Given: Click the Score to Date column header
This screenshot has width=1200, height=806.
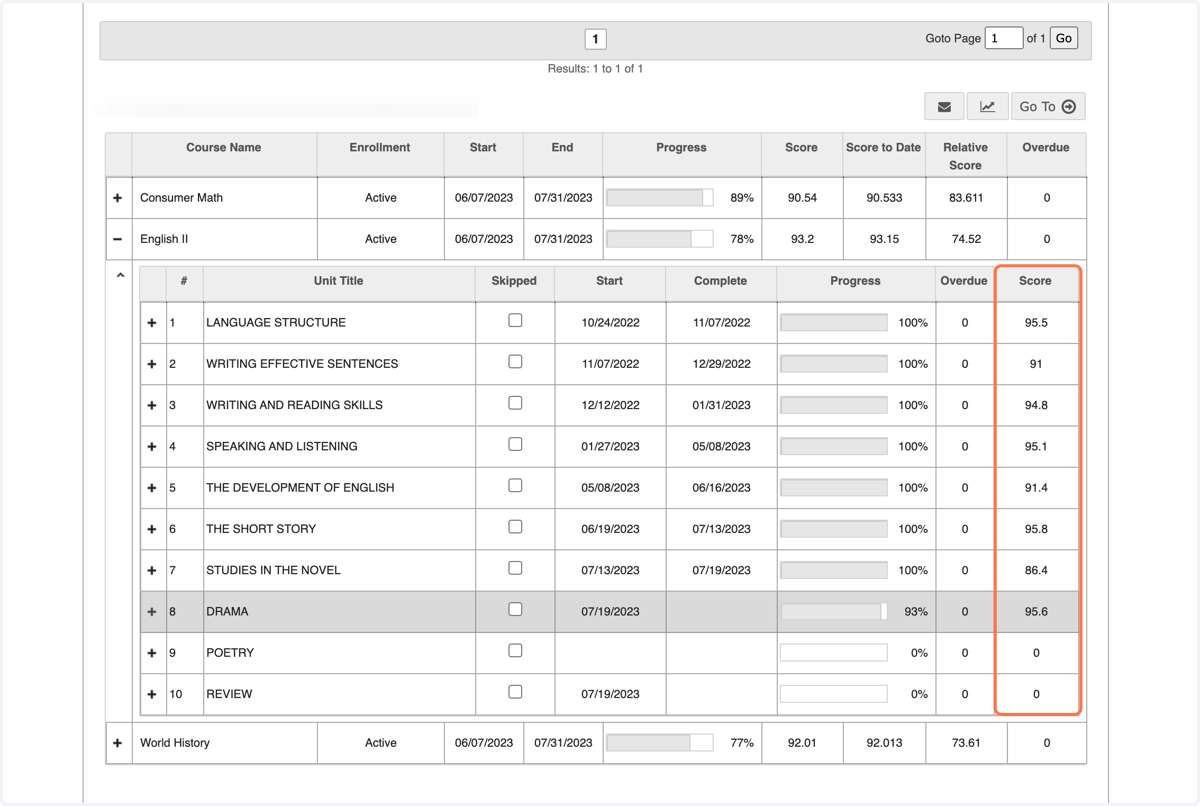Looking at the screenshot, I should click(883, 156).
